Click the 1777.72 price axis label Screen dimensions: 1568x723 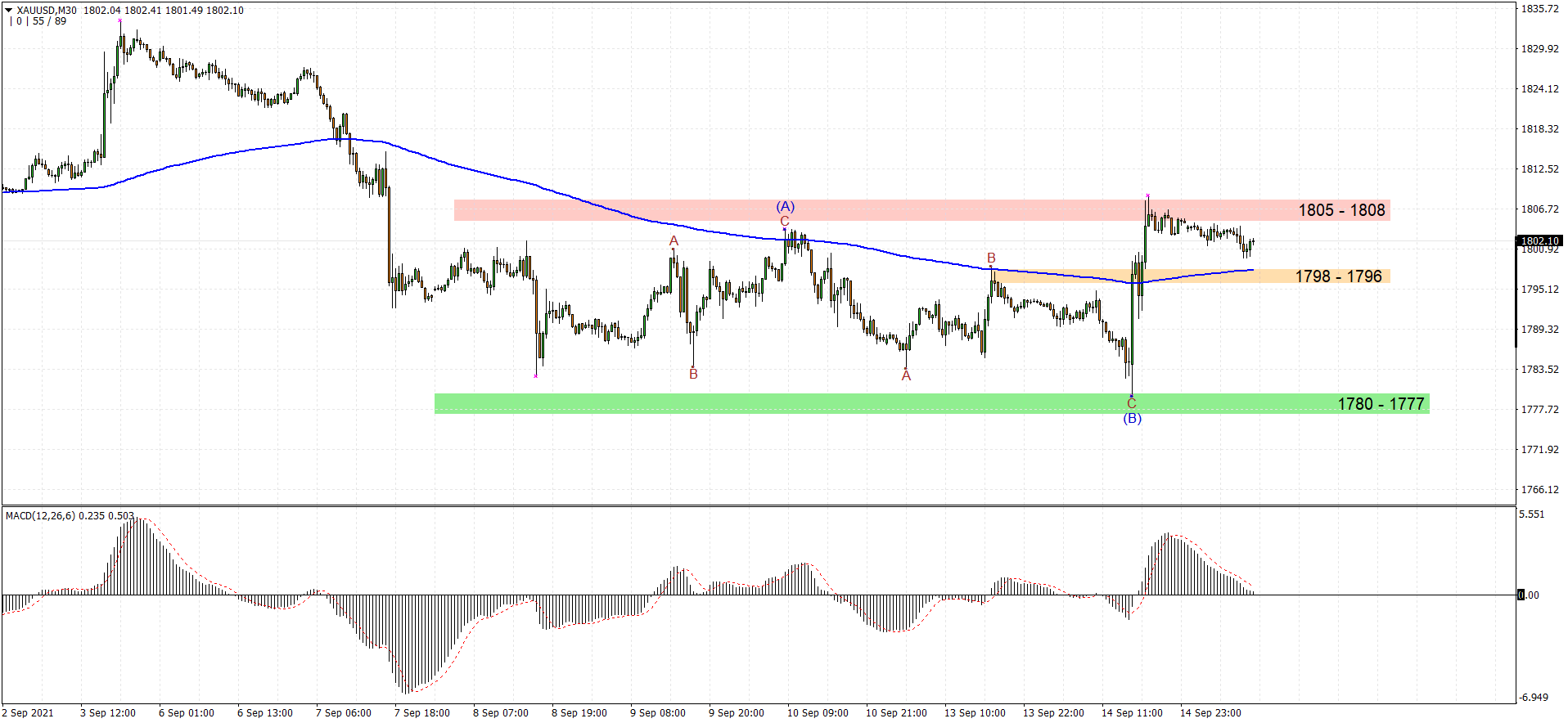click(x=1539, y=410)
